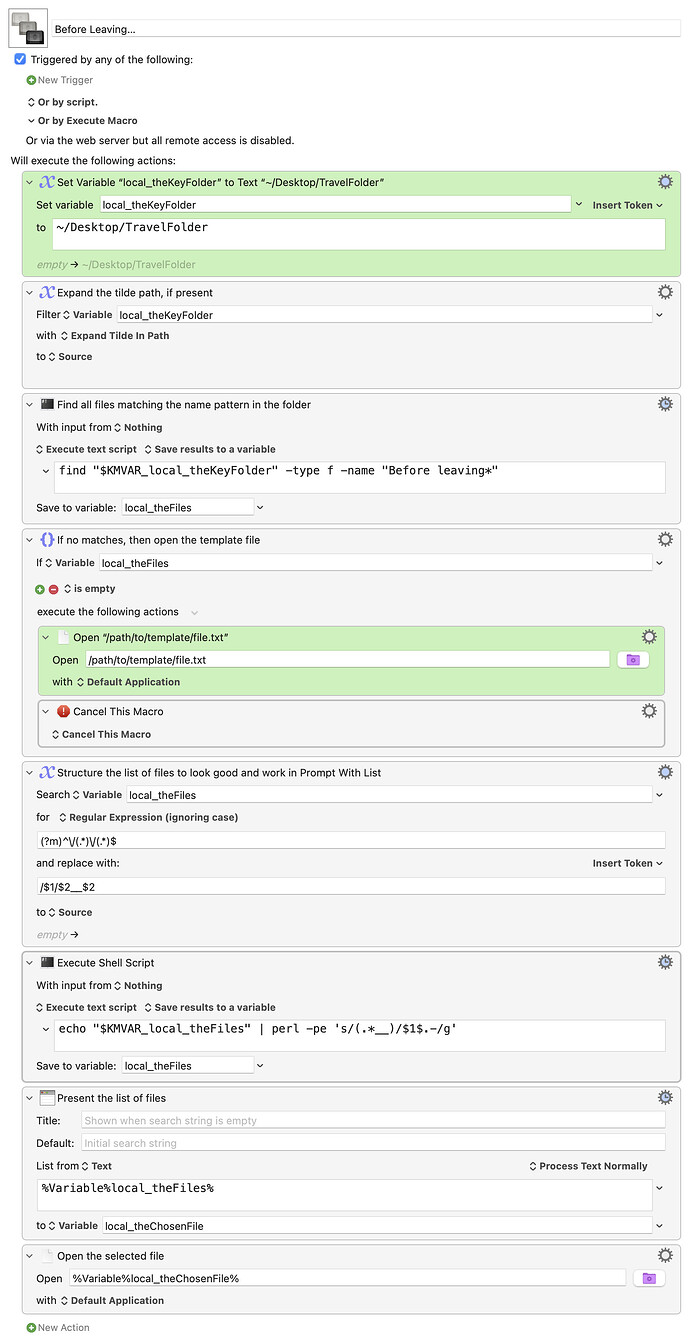Viewport: 690px width, 1340px height.
Task: Open gear menu for Structure the list action
Action: pyautogui.click(x=665, y=772)
